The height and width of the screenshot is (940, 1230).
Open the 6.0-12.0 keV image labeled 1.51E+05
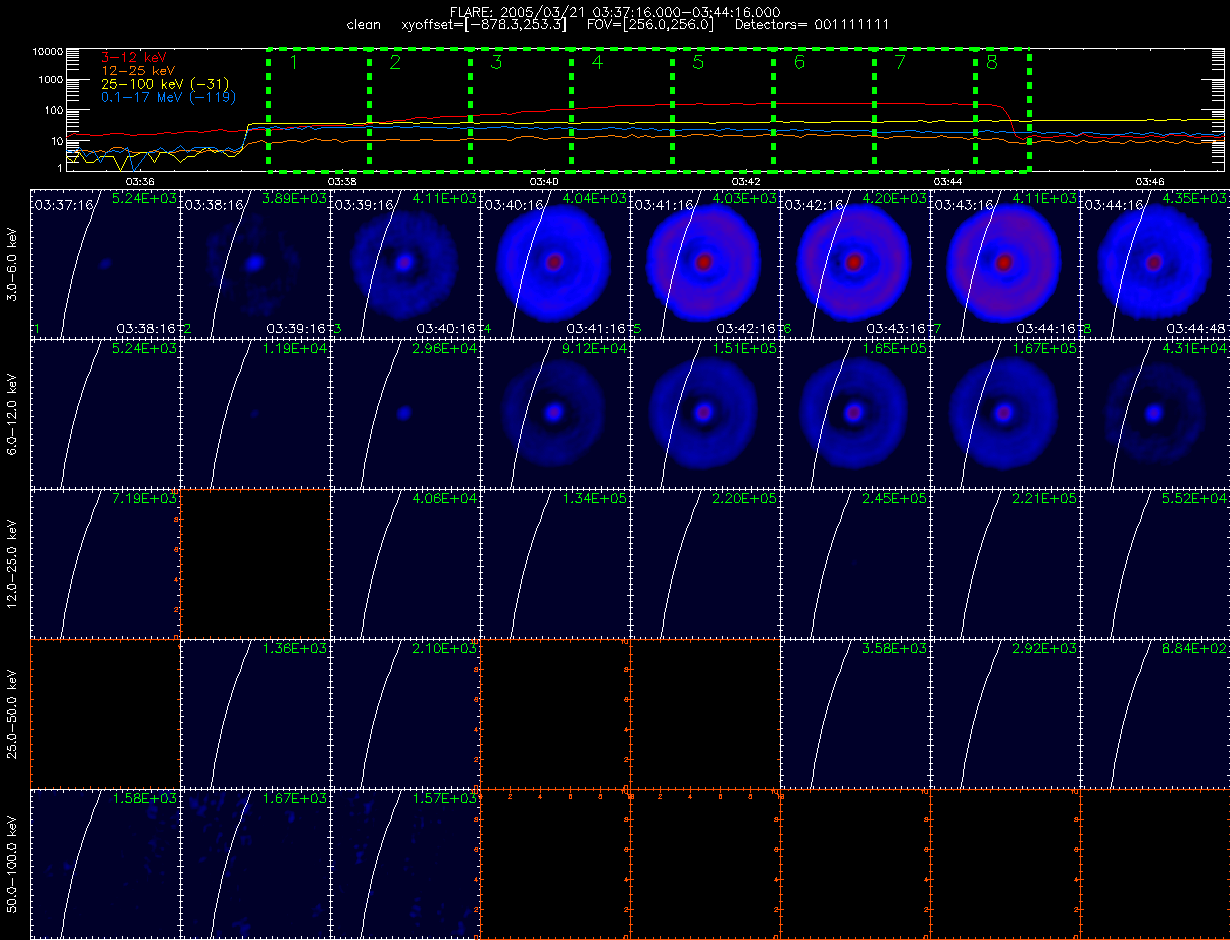point(705,413)
